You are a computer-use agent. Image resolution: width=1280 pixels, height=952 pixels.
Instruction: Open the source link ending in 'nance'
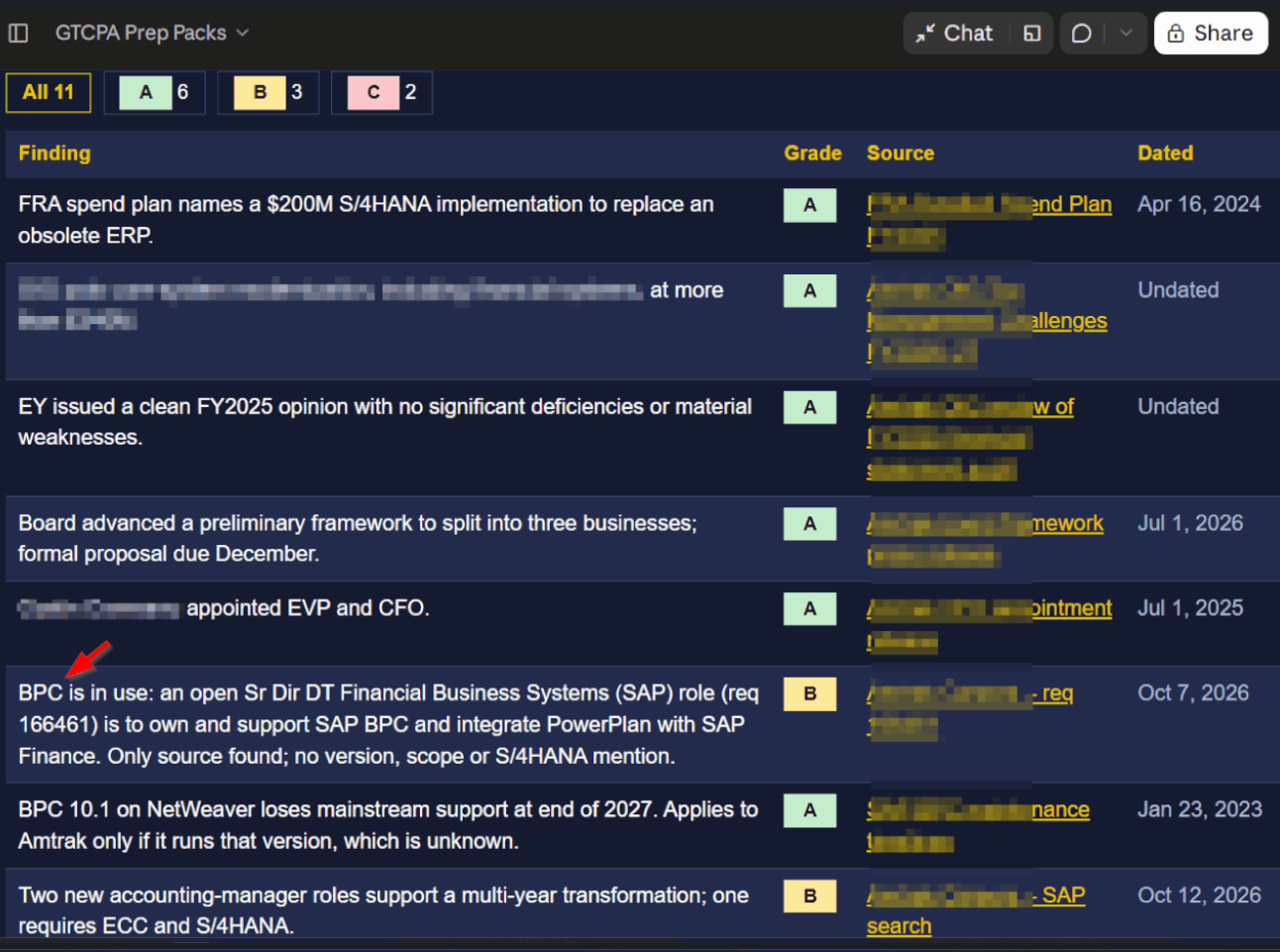point(978,826)
